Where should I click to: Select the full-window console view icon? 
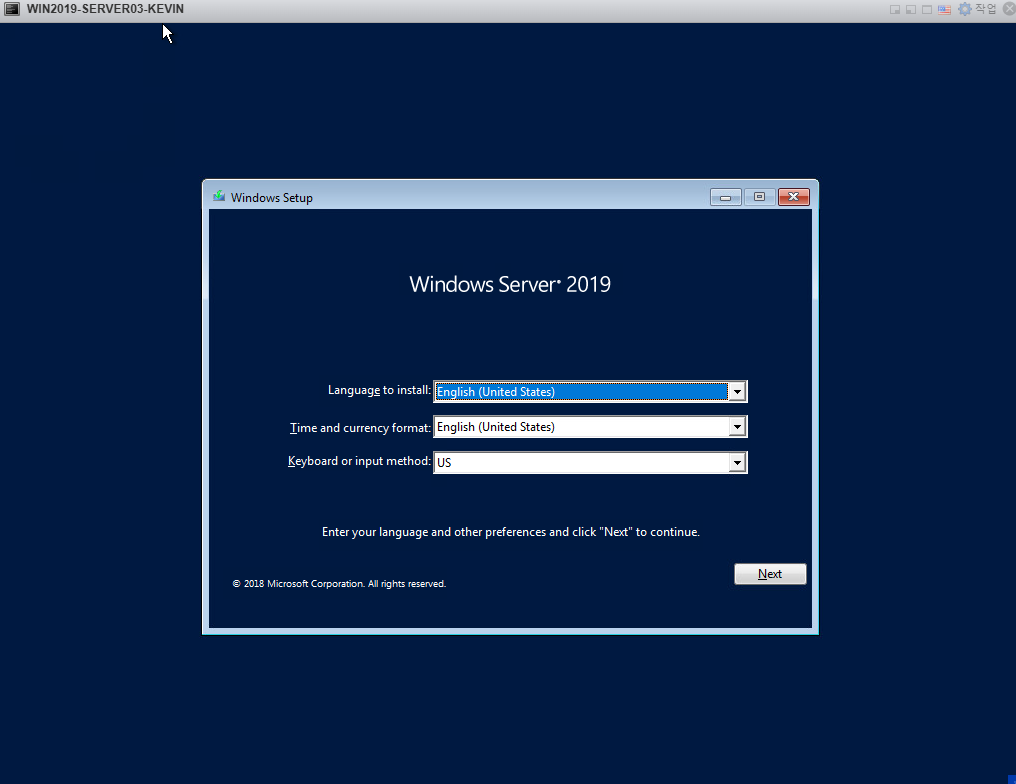(927, 10)
